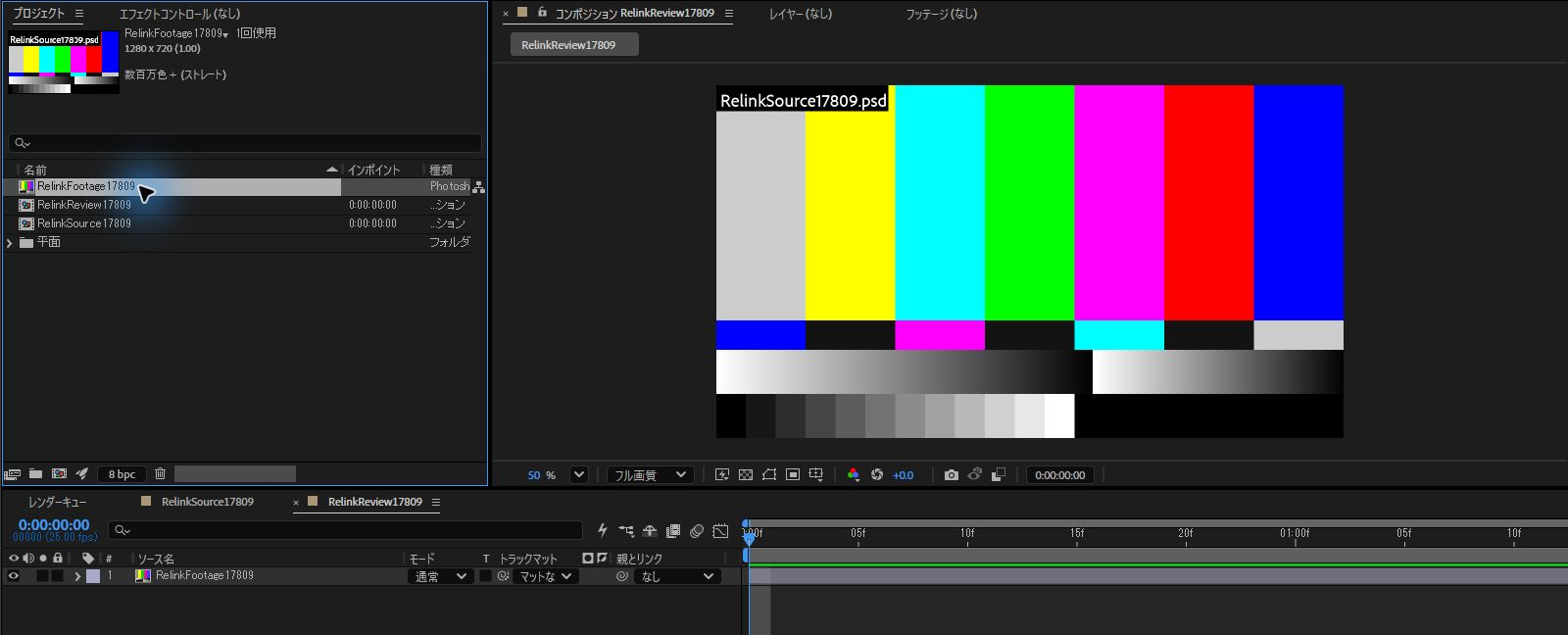Click the 0:00:00:00 preview time button

[x=1060, y=475]
